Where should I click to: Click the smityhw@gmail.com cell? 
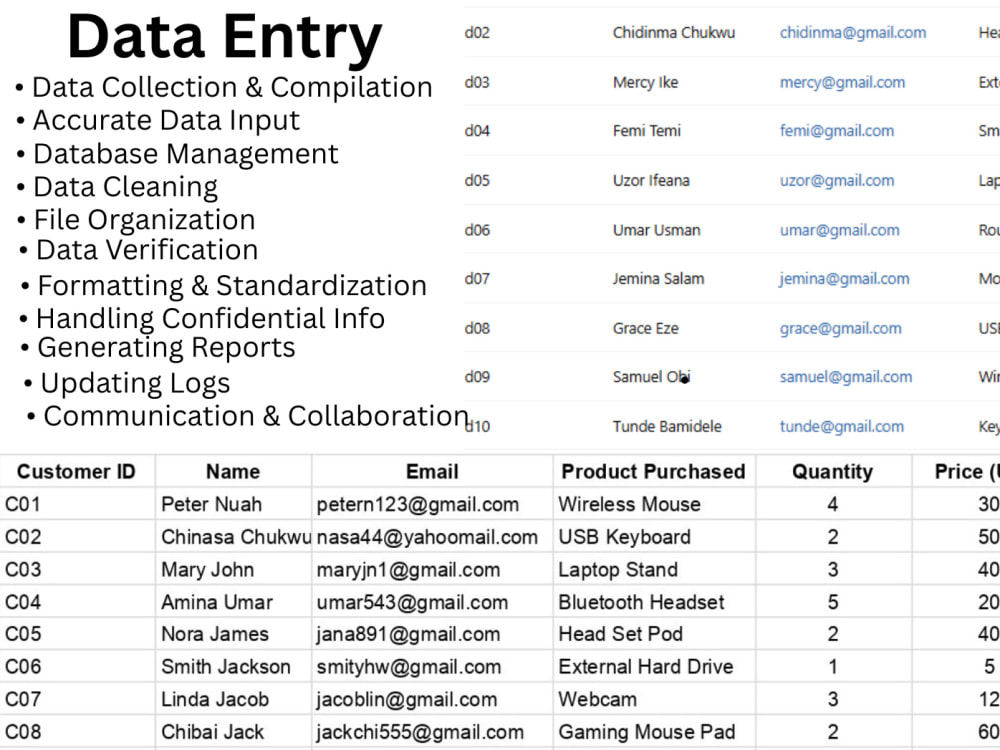(x=432, y=666)
